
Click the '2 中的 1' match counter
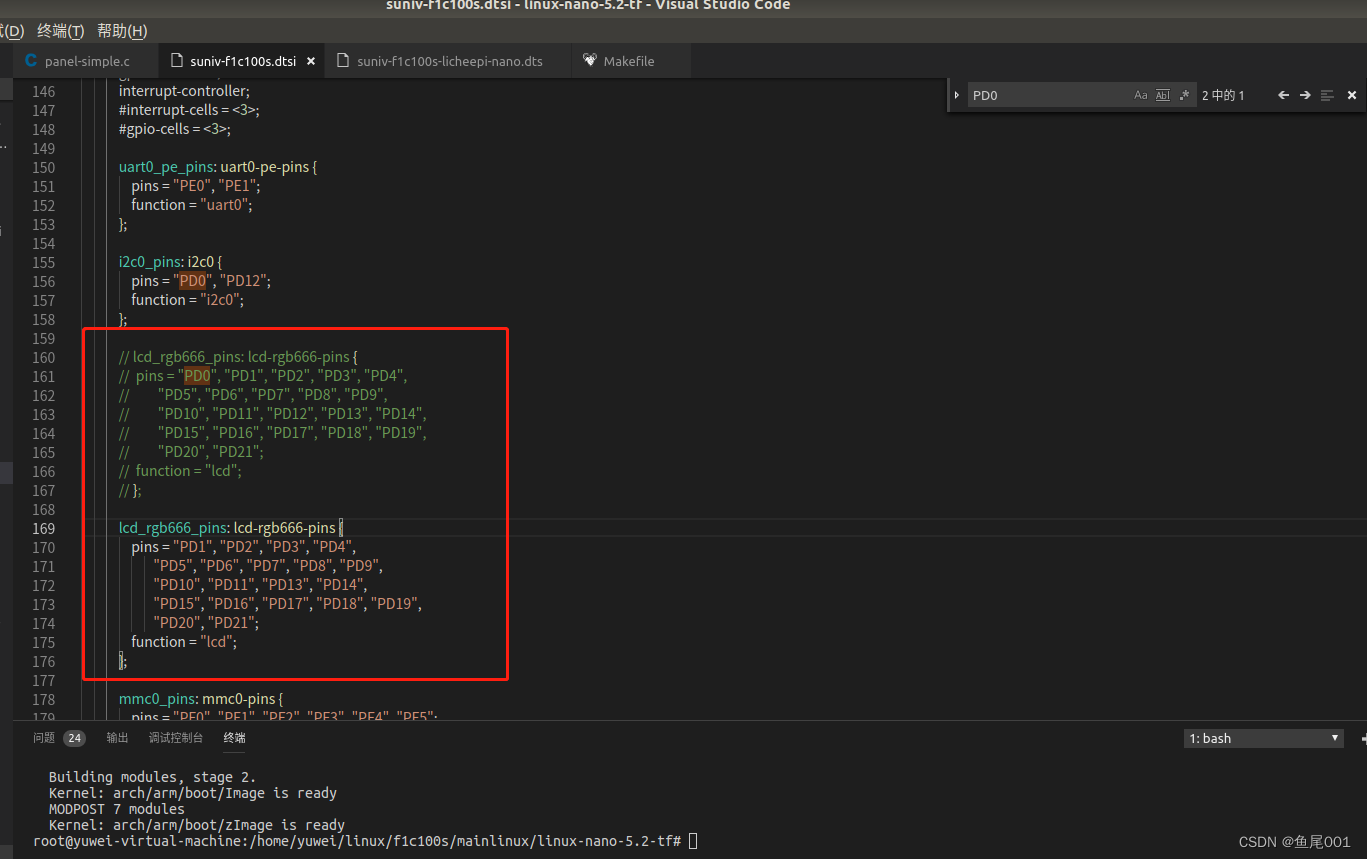tap(1223, 95)
